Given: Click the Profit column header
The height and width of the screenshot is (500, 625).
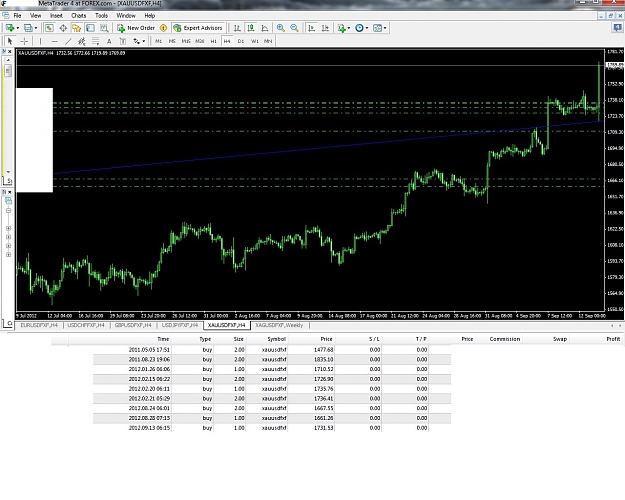Looking at the screenshot, I should (597, 339).
